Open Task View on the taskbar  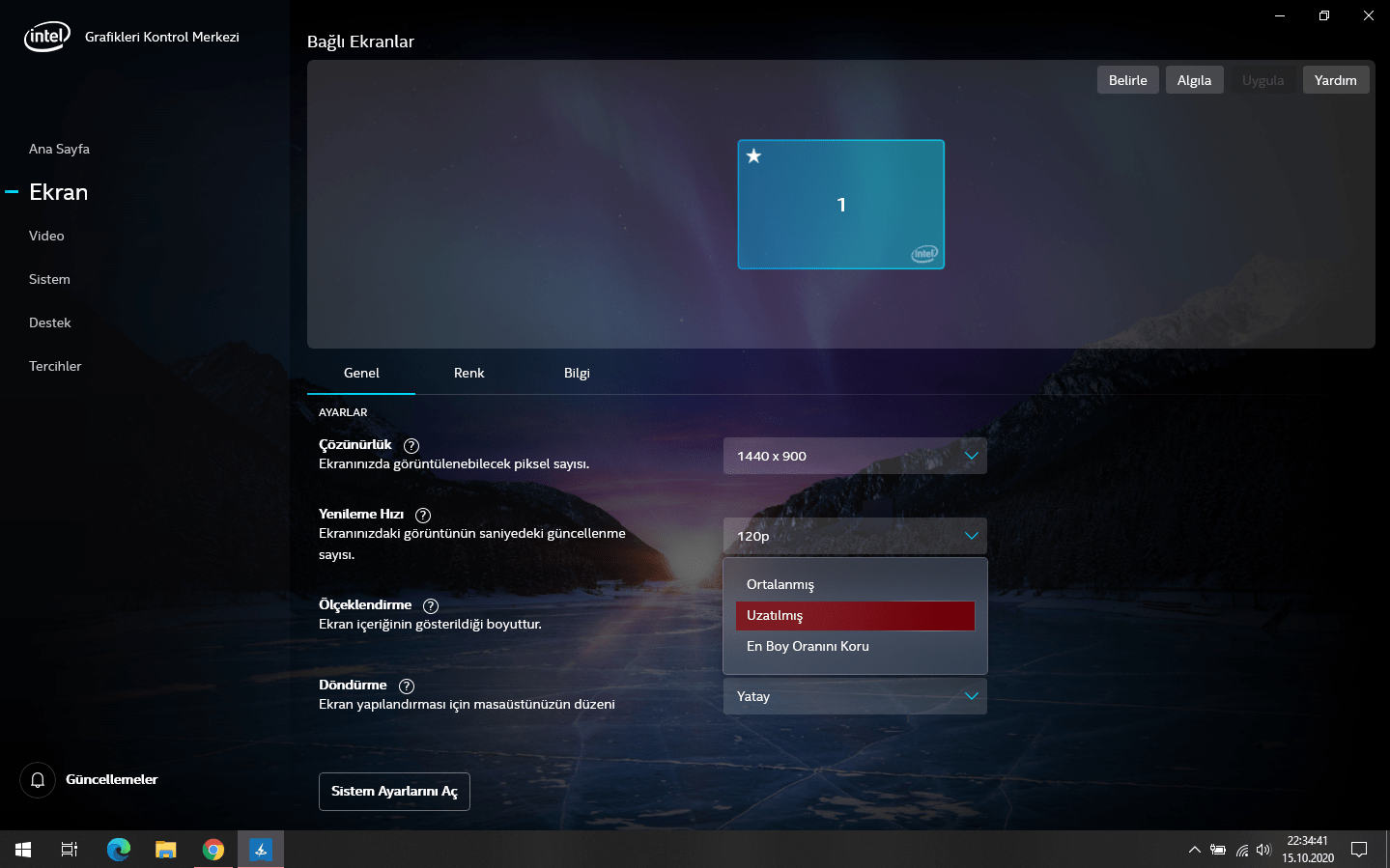[70, 850]
